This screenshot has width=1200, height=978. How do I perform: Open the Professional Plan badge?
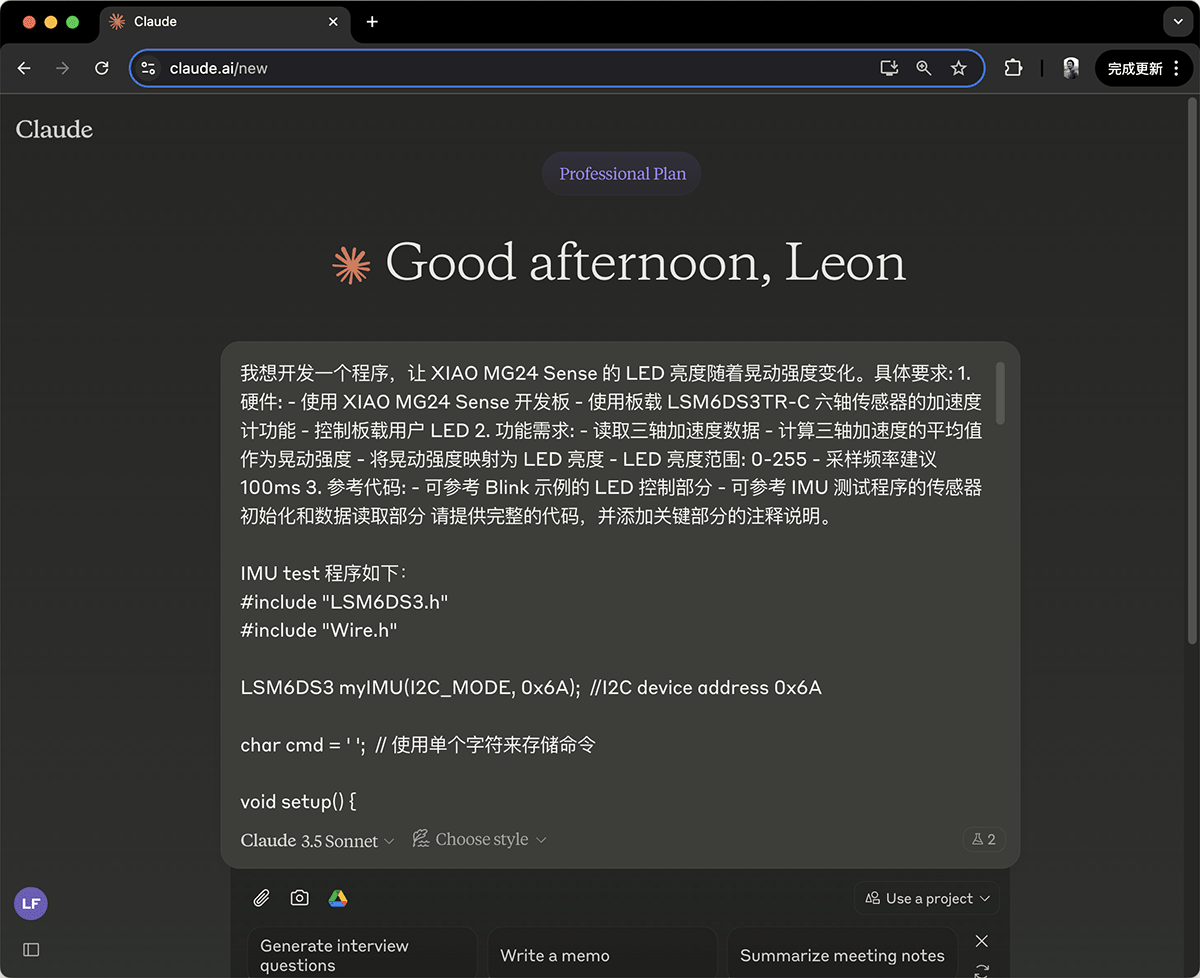[622, 174]
